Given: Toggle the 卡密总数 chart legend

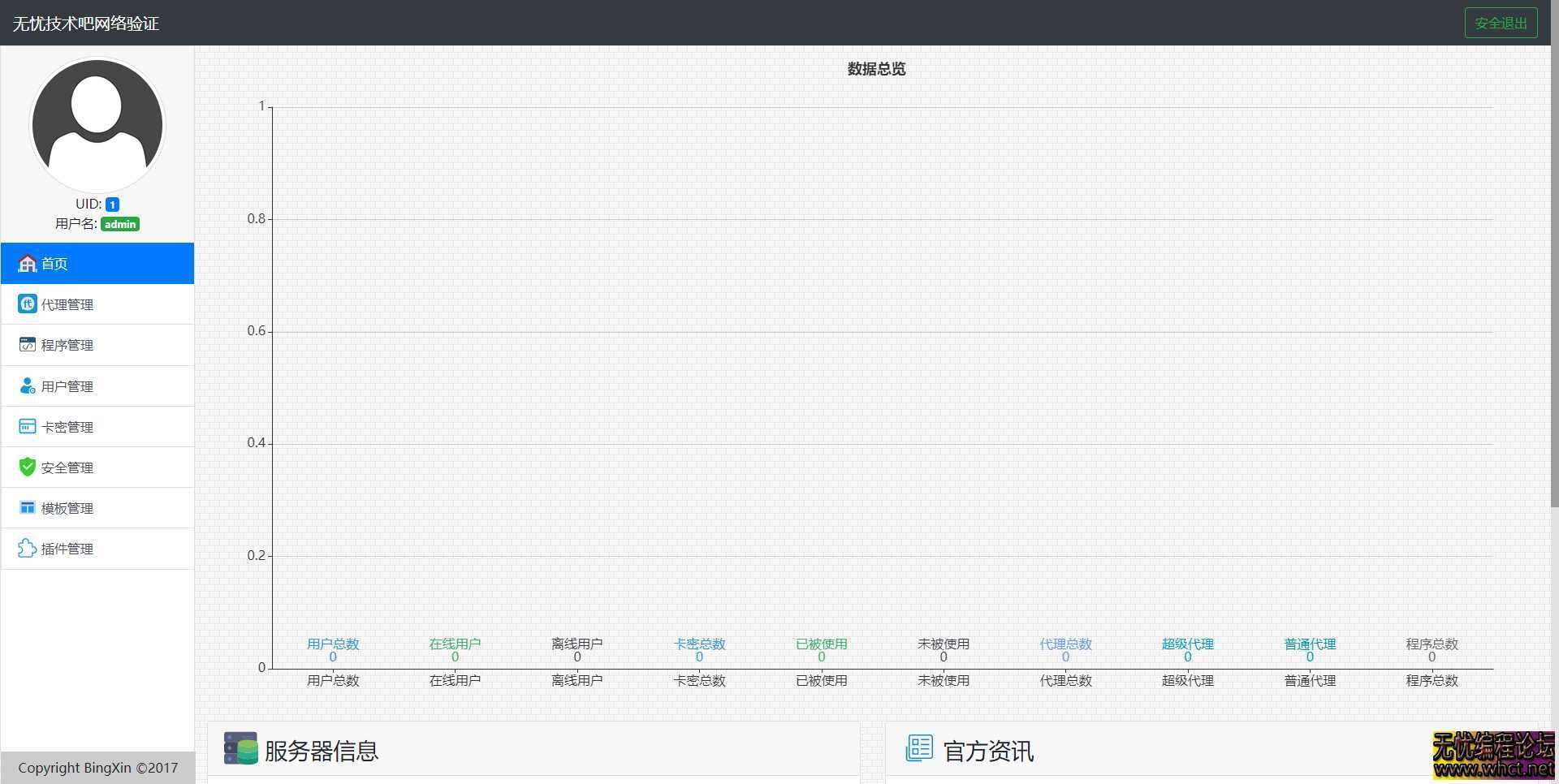Looking at the screenshot, I should click(x=699, y=644).
